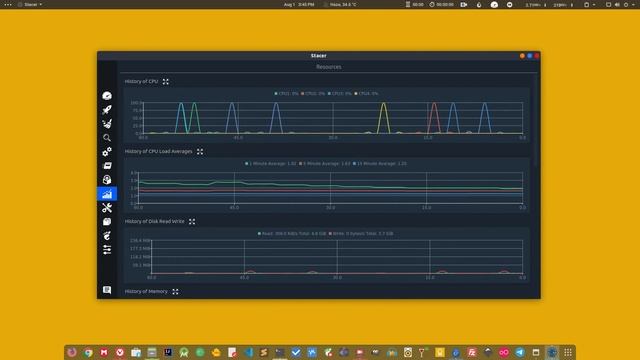
Task: Open Sublime Text from the dock
Action: tap(264, 352)
